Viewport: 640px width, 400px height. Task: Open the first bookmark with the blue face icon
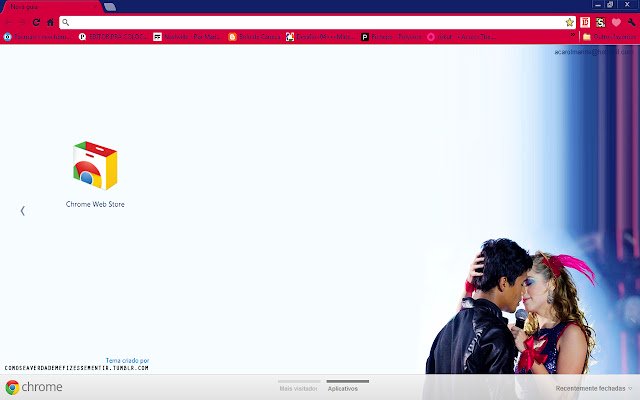click(x=38, y=37)
